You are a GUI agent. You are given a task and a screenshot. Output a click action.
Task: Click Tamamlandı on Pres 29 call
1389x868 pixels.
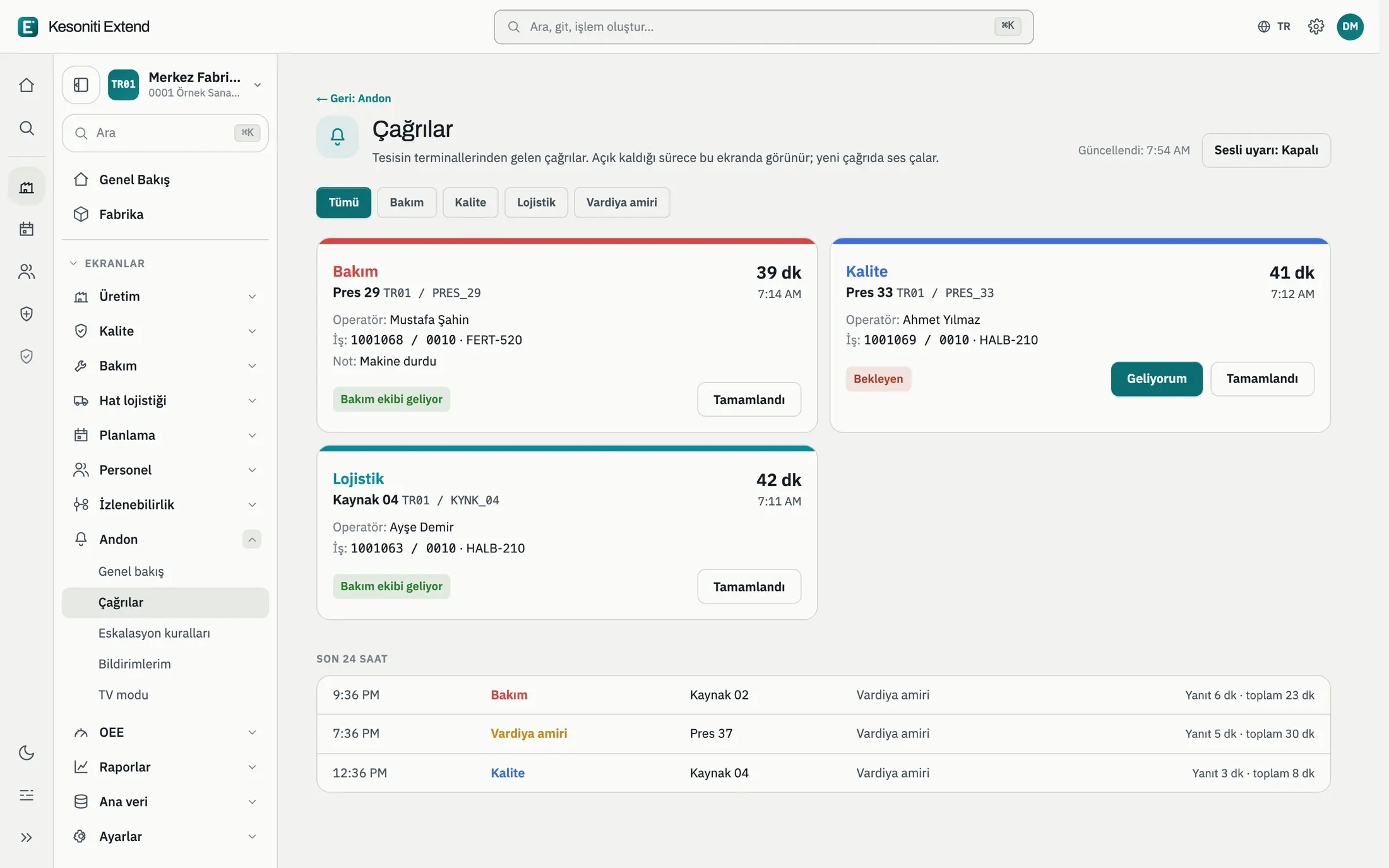click(749, 400)
